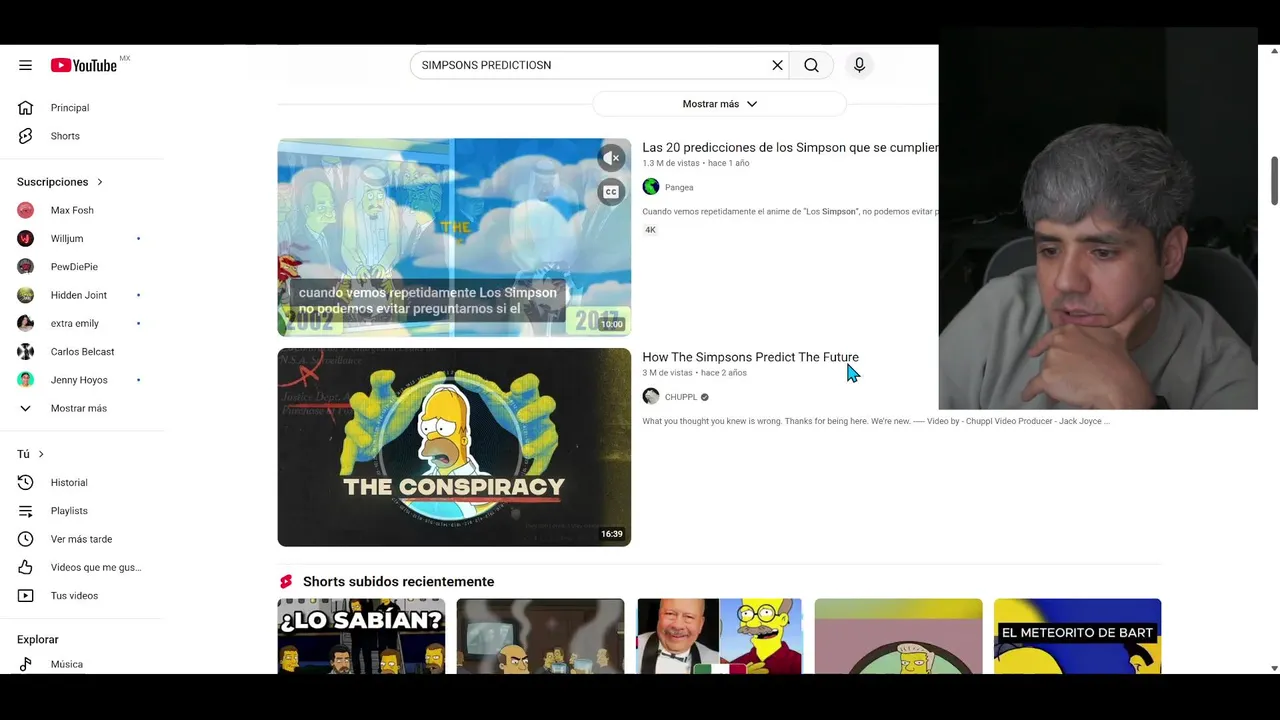This screenshot has height=720, width=1280.
Task: Click the Playlists list icon
Action: pyautogui.click(x=26, y=511)
